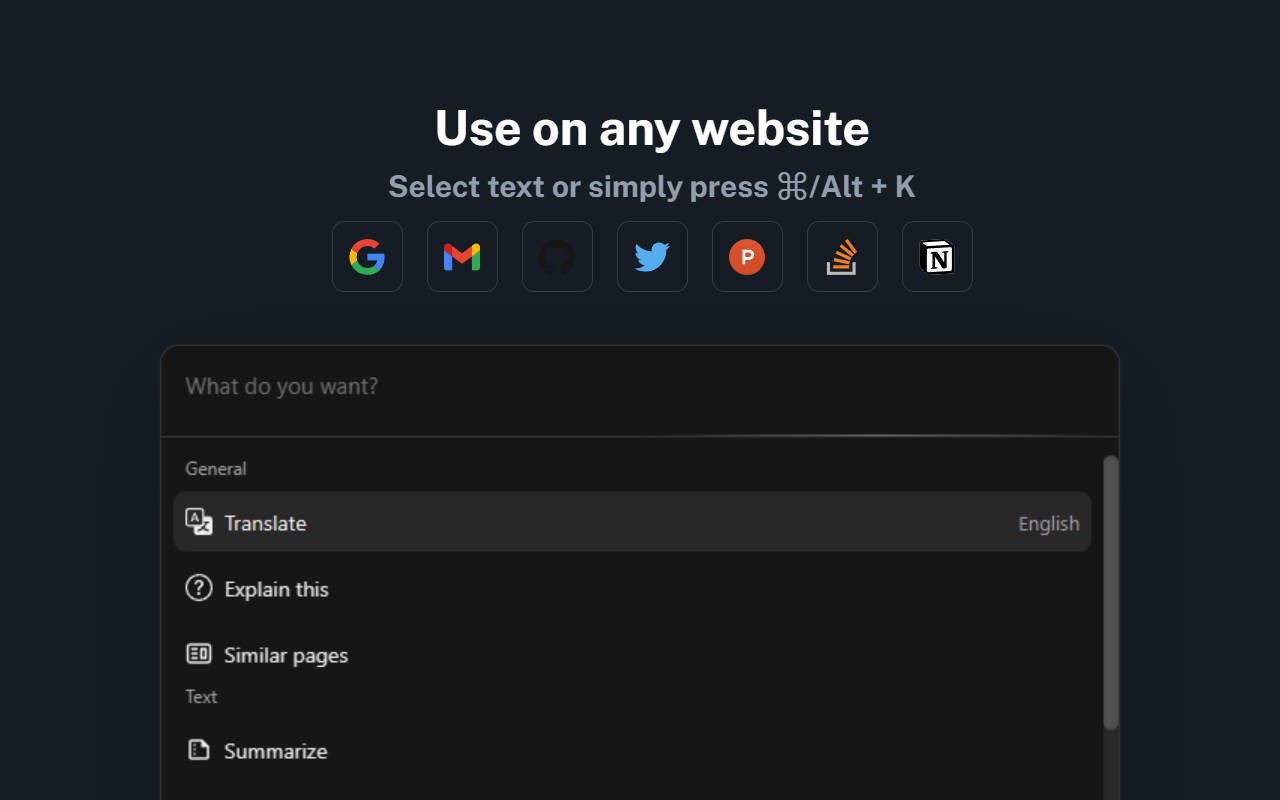Viewport: 1280px width, 800px height.
Task: Click the Gmail icon tile
Action: pyautogui.click(x=462, y=257)
